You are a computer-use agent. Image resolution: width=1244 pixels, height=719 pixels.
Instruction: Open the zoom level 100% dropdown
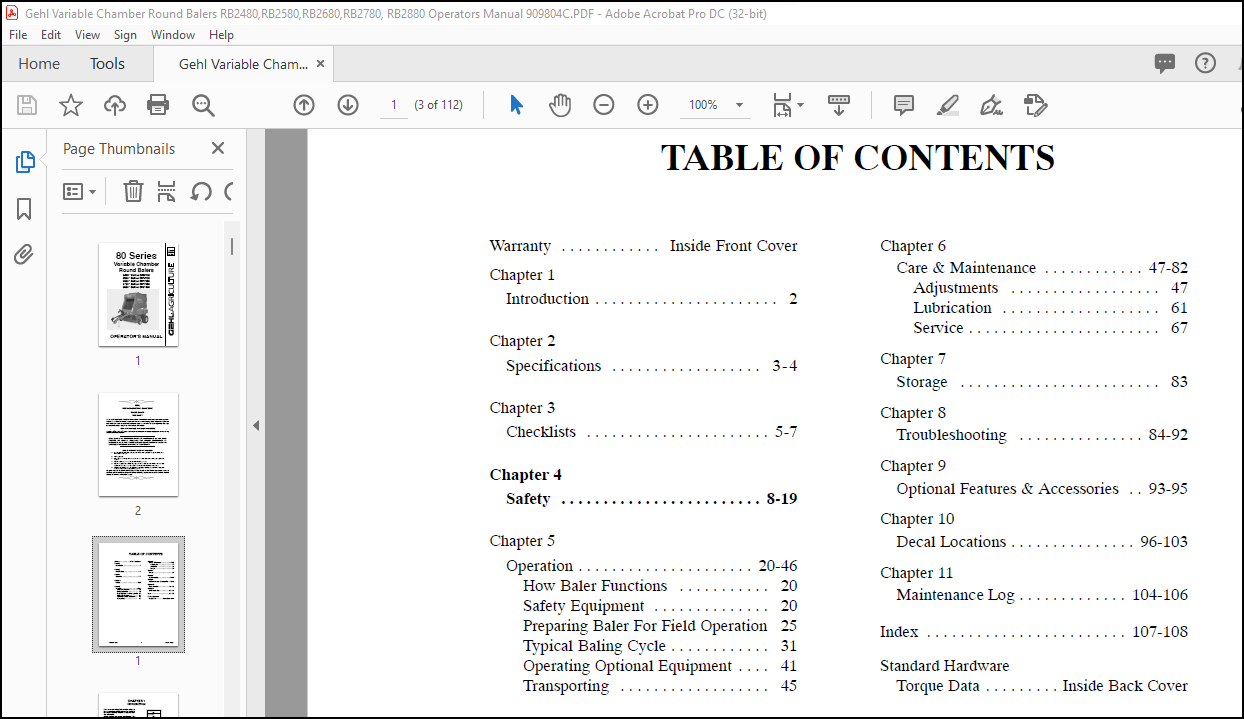pos(717,105)
